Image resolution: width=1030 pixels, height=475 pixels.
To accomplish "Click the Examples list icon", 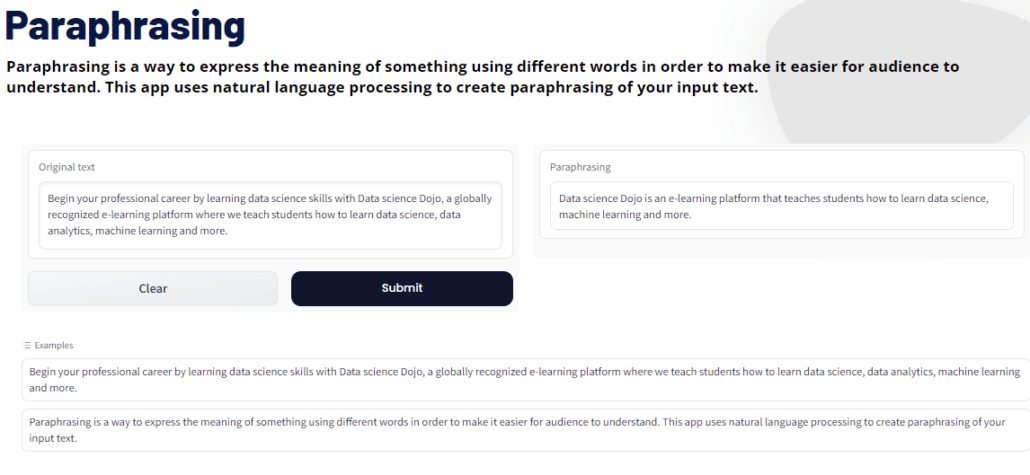I will click(x=27, y=345).
